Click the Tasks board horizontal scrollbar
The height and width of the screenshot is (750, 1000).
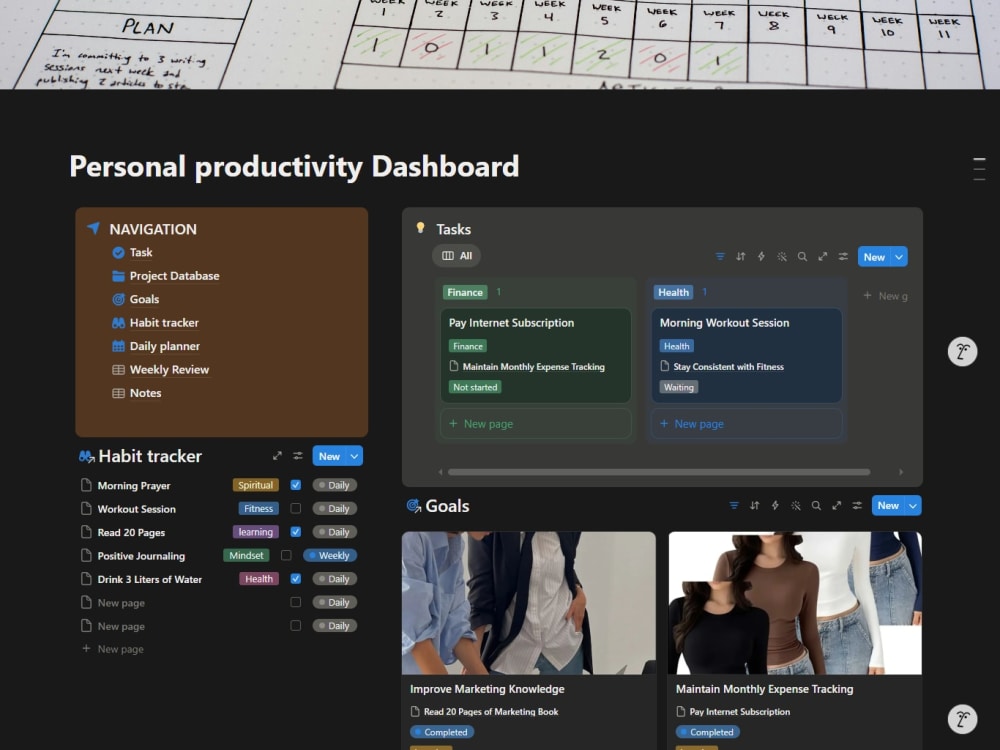pyautogui.click(x=659, y=472)
